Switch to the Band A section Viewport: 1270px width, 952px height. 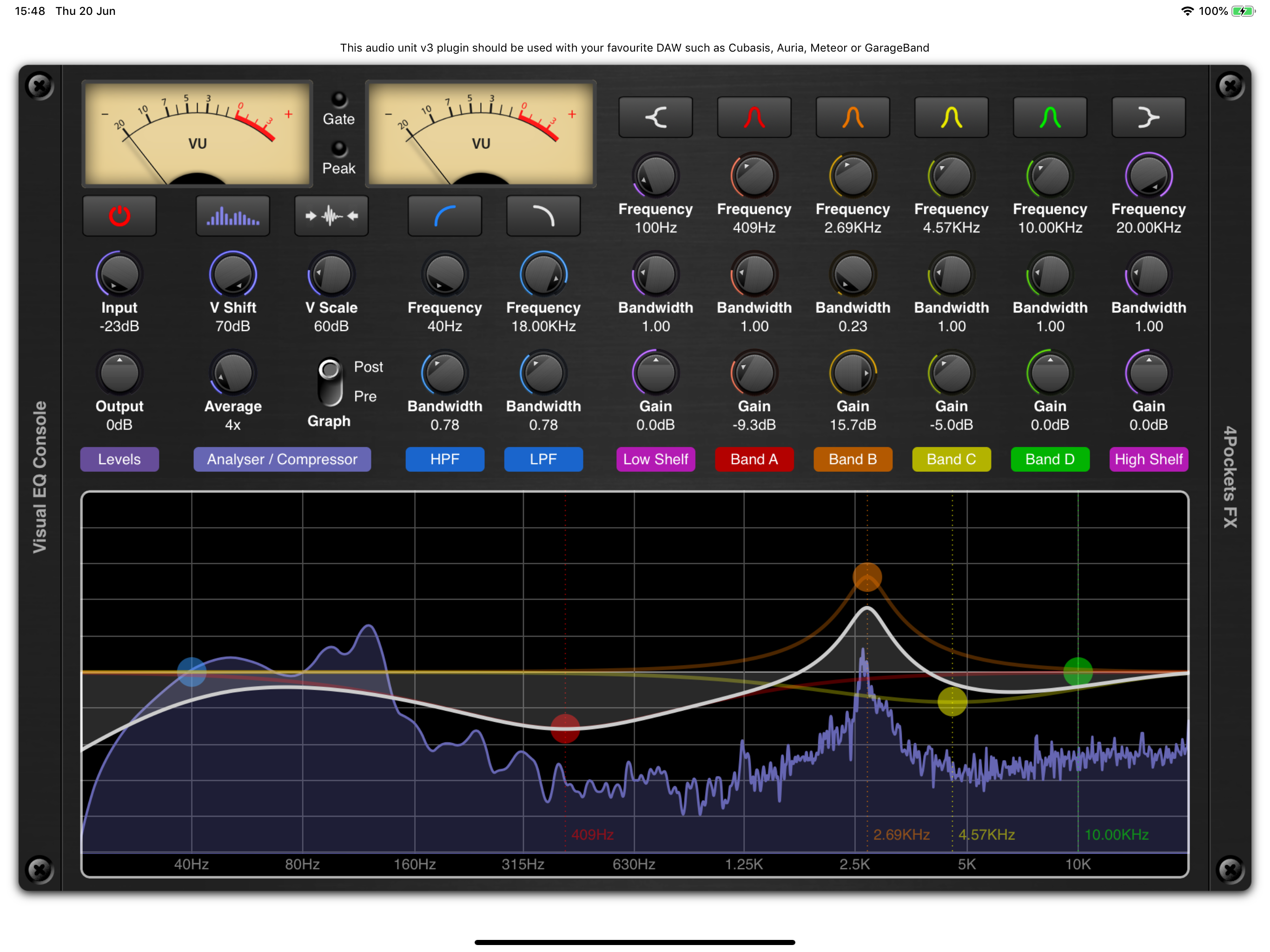754,459
